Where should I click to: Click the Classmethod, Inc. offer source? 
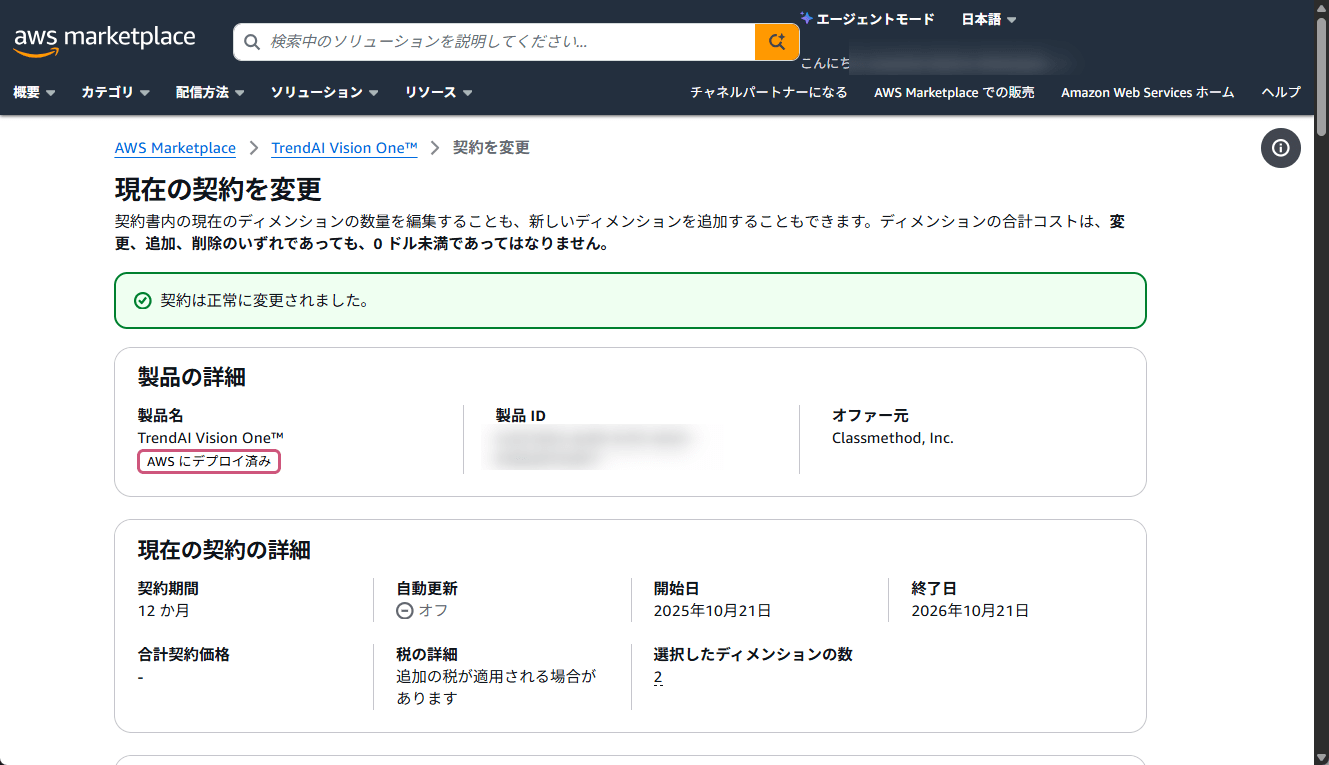(893, 438)
